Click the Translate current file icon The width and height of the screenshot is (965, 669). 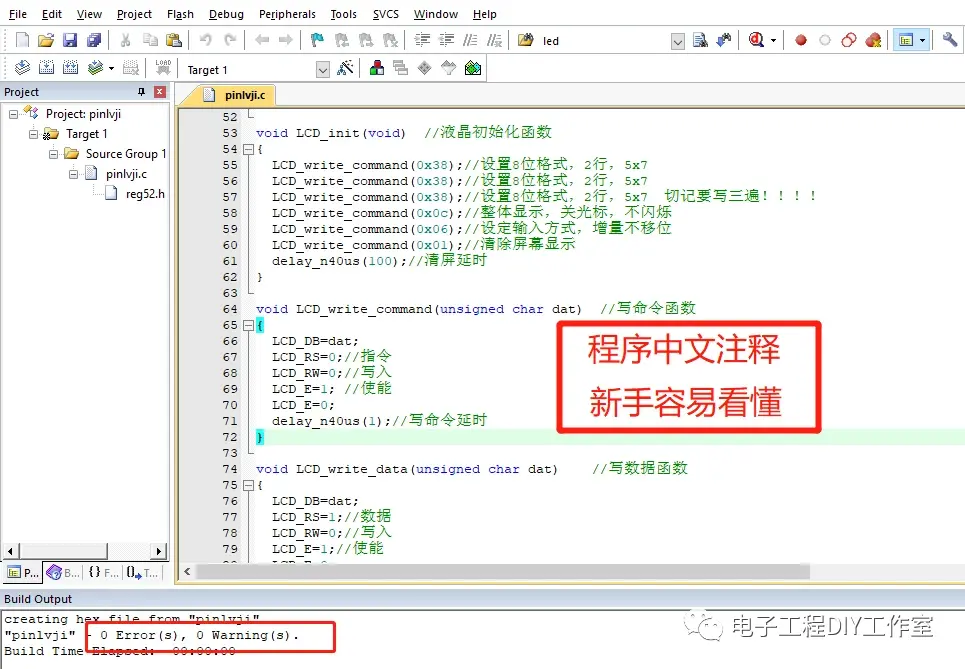coord(22,68)
